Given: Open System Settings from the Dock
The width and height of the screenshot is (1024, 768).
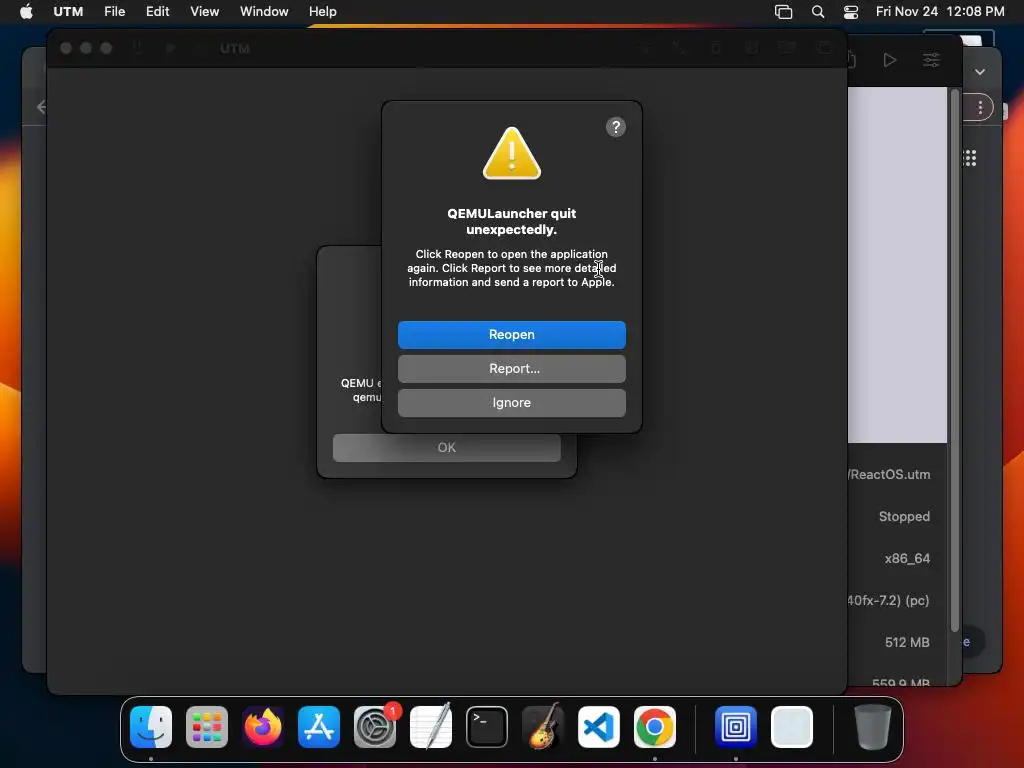Looking at the screenshot, I should 375,727.
